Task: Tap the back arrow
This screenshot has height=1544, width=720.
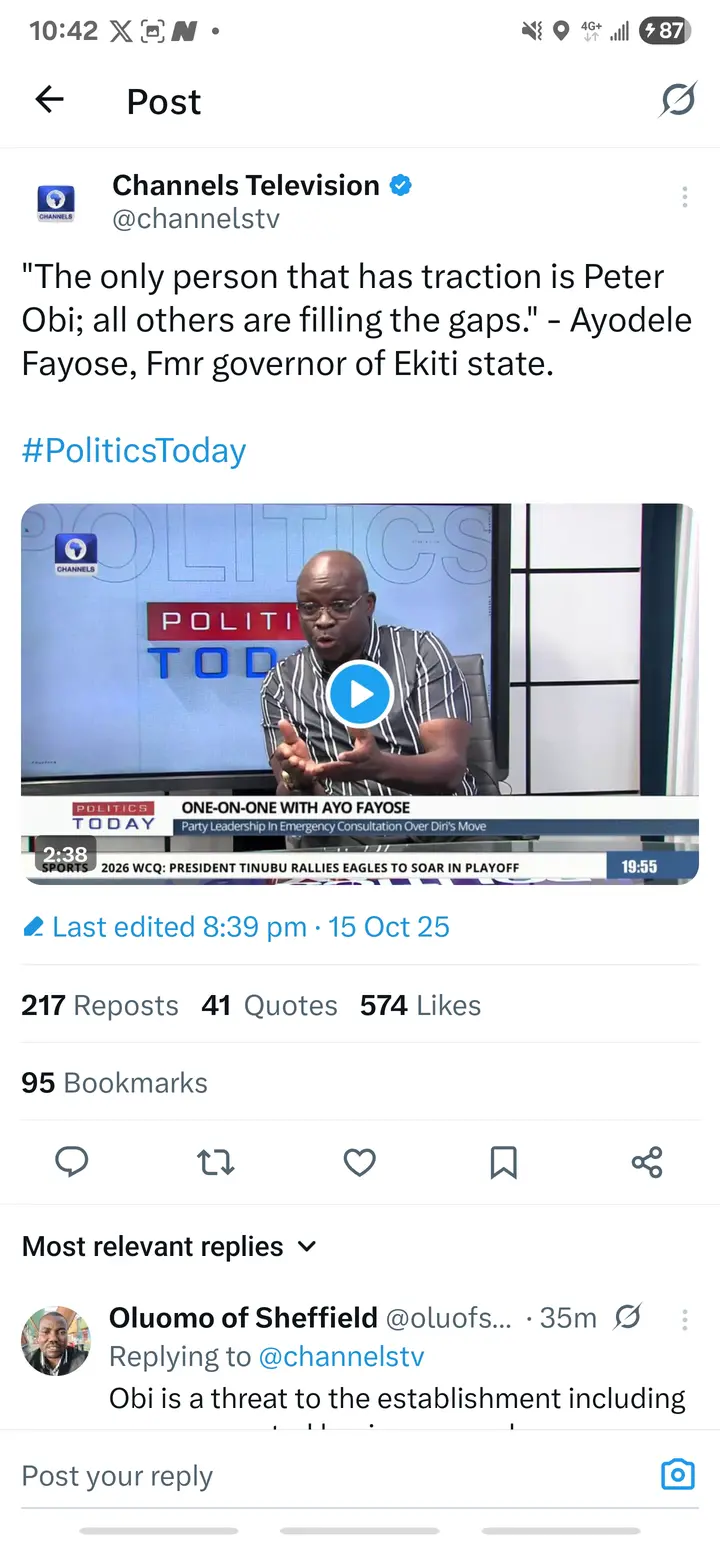Action: click(49, 99)
